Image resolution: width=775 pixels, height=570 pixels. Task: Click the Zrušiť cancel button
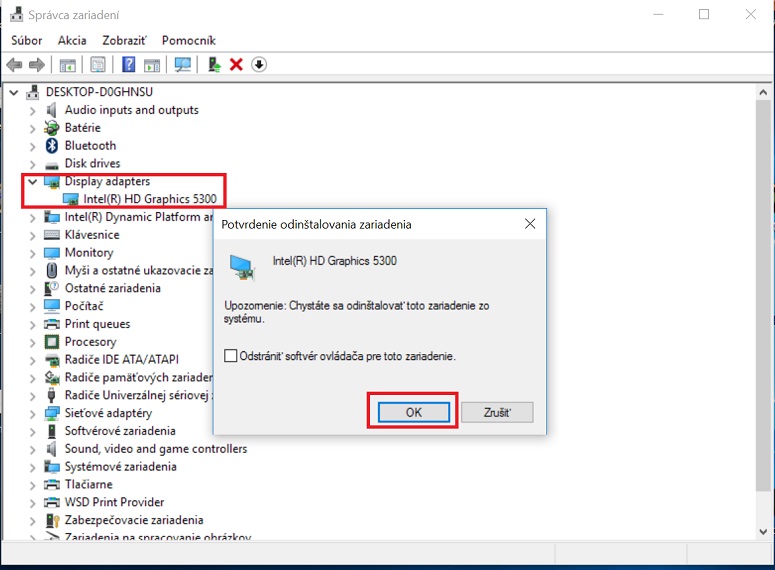497,412
